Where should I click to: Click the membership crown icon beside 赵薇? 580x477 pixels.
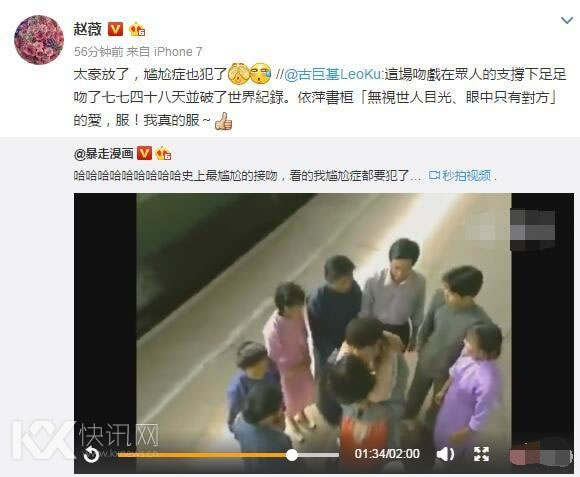[137, 29]
